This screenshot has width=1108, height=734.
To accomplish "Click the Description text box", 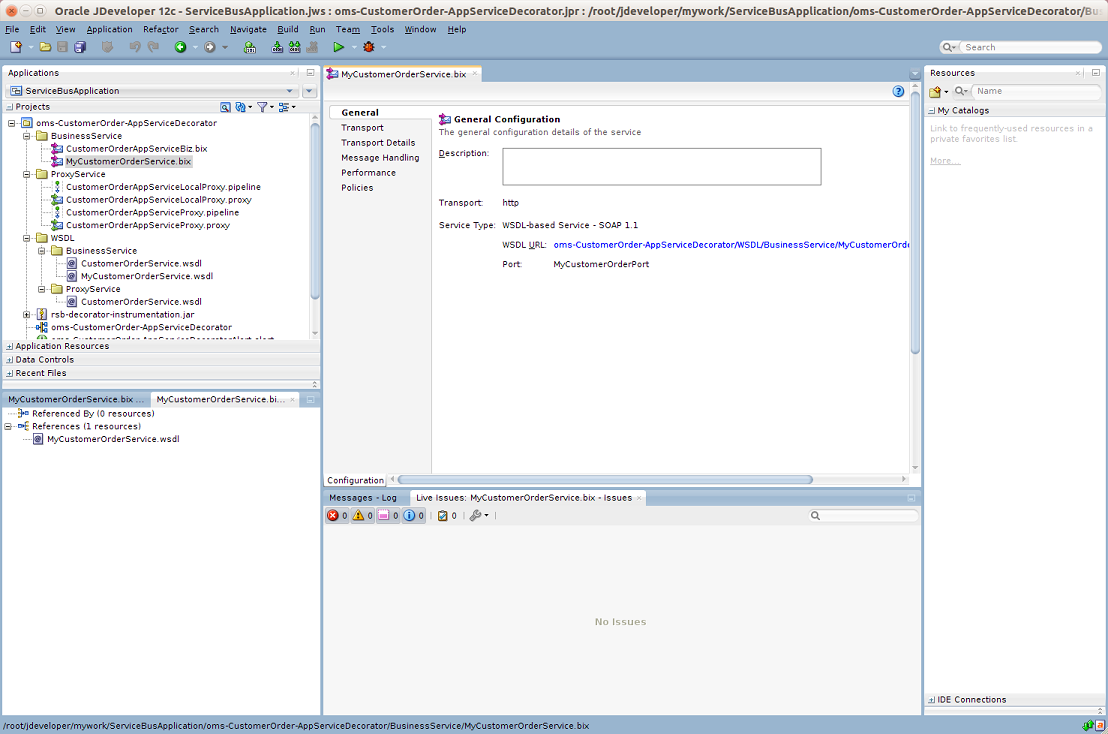I will tap(661, 167).
